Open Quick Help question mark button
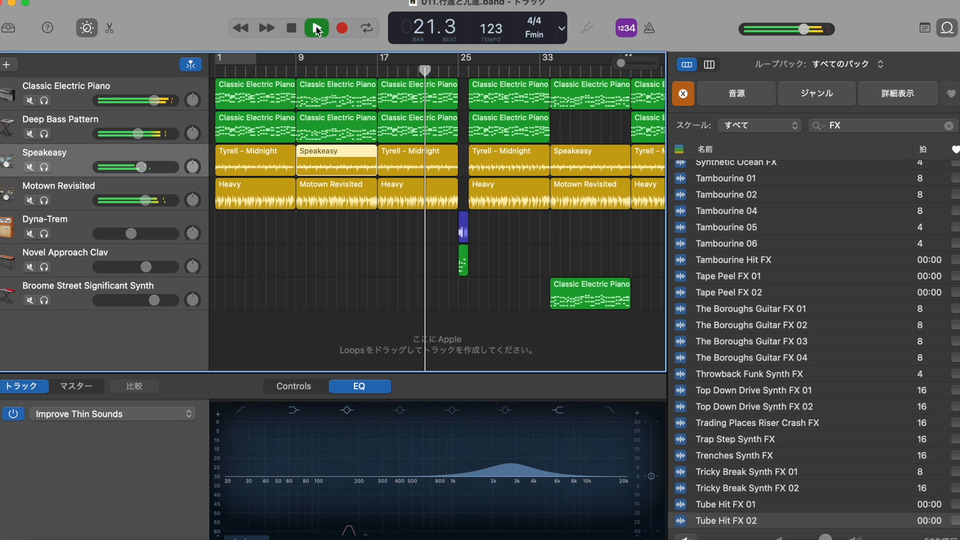Image resolution: width=960 pixels, height=540 pixels. tap(47, 28)
